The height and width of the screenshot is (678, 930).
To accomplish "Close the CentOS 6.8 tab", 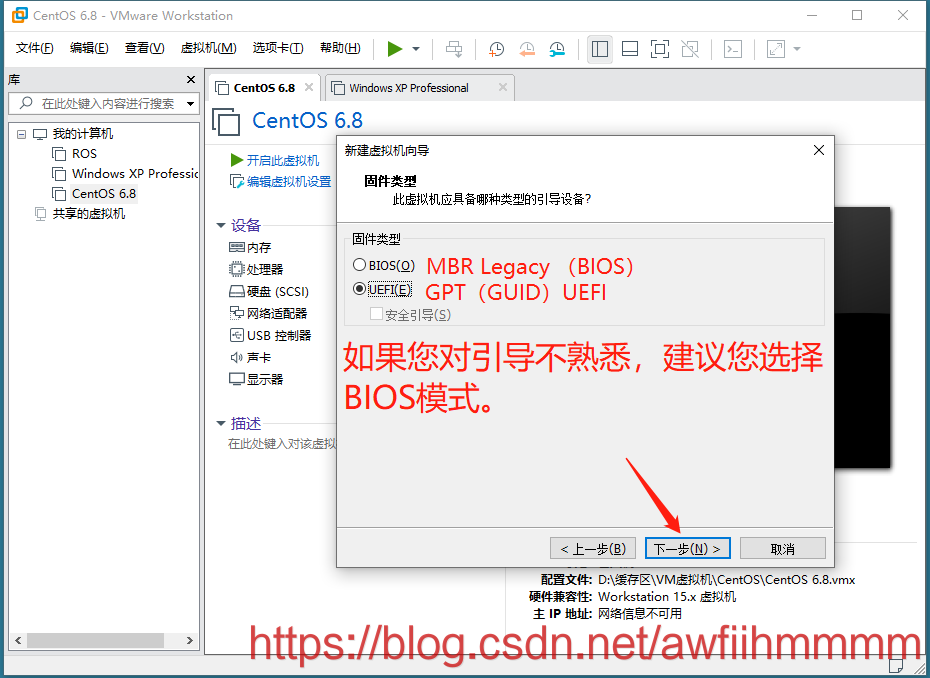I will tap(308, 87).
